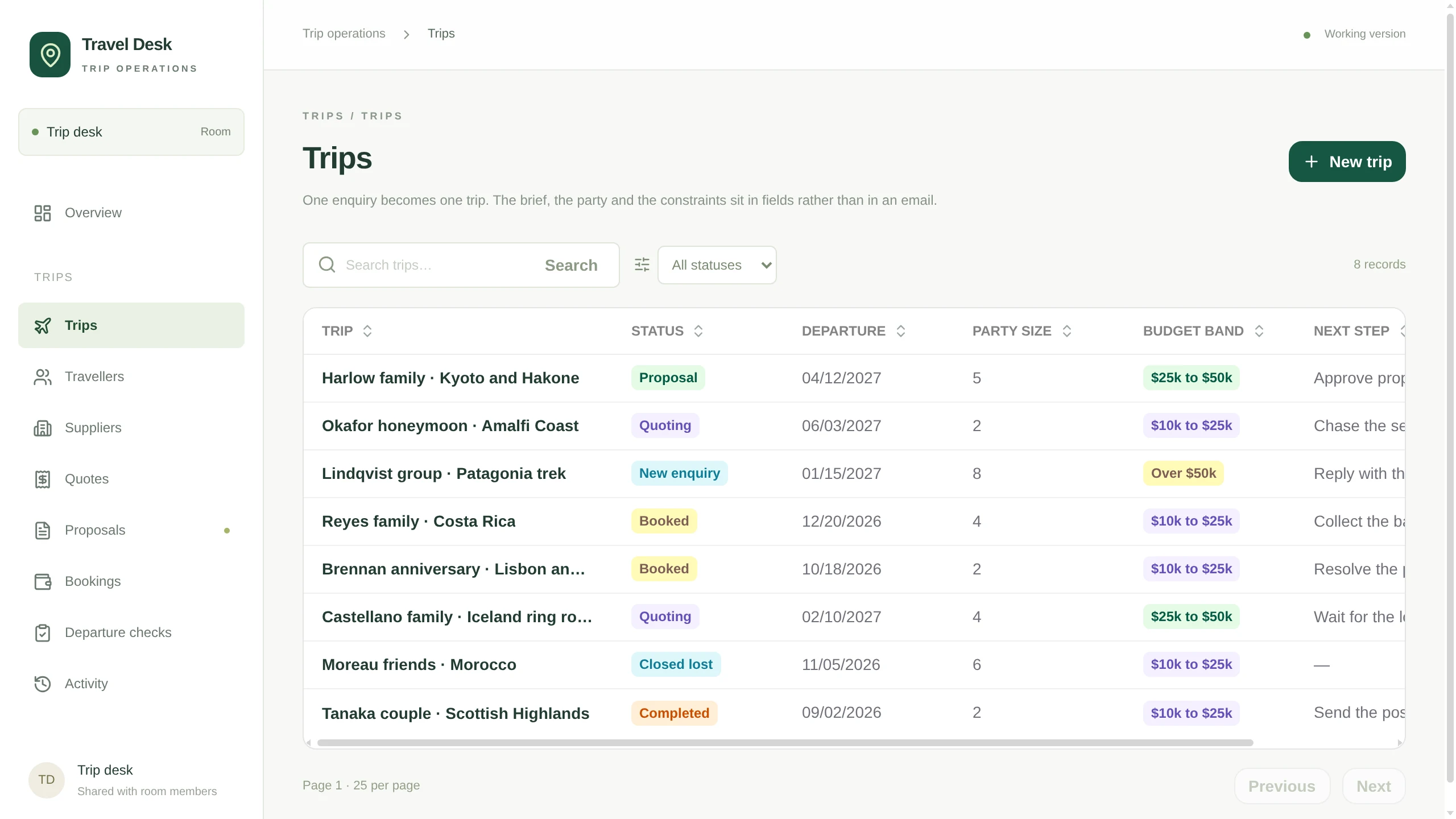Image resolution: width=1456 pixels, height=819 pixels.
Task: Click the Bookings wallet icon
Action: pyautogui.click(x=43, y=581)
